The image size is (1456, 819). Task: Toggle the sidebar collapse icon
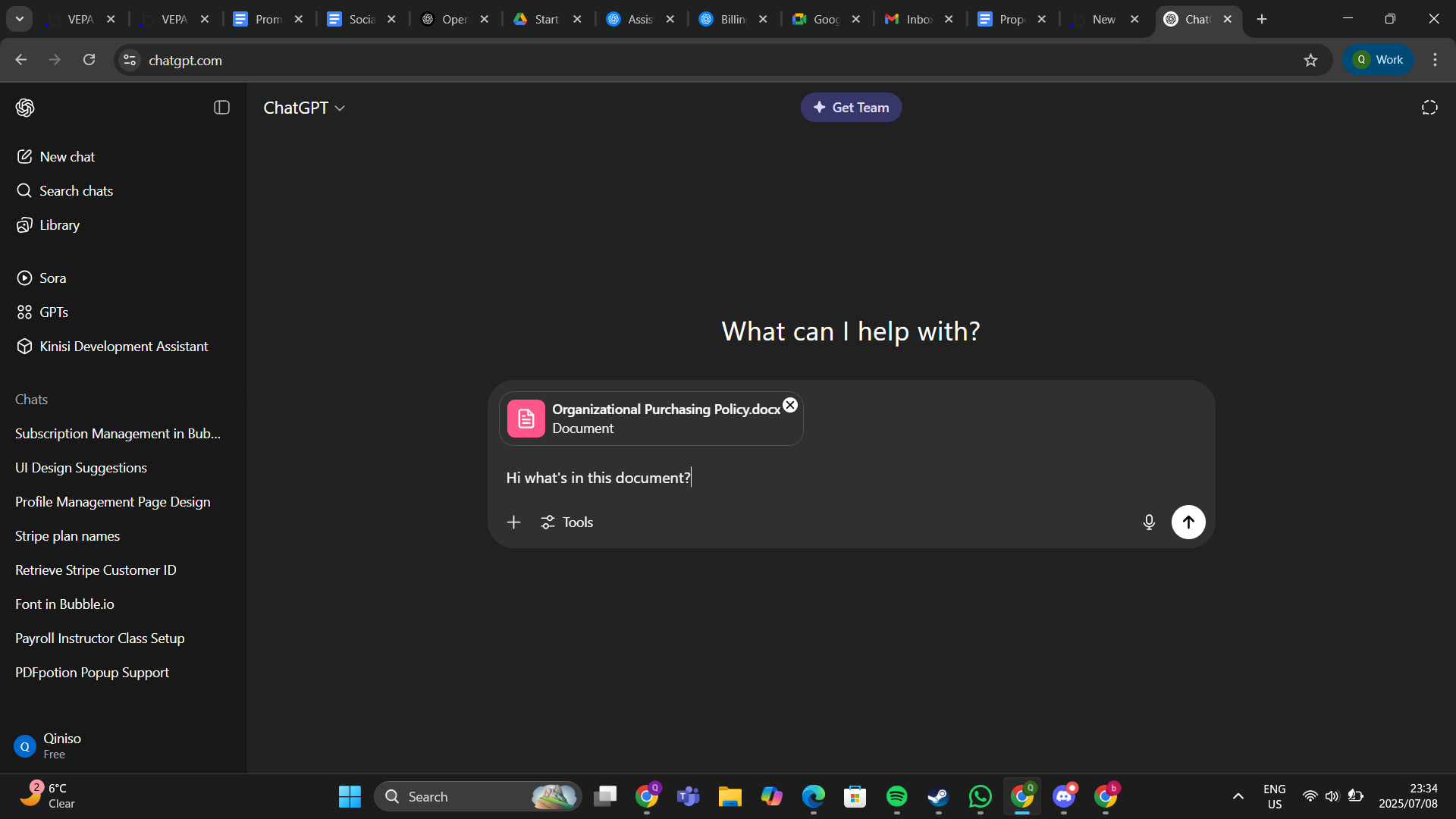[221, 108]
